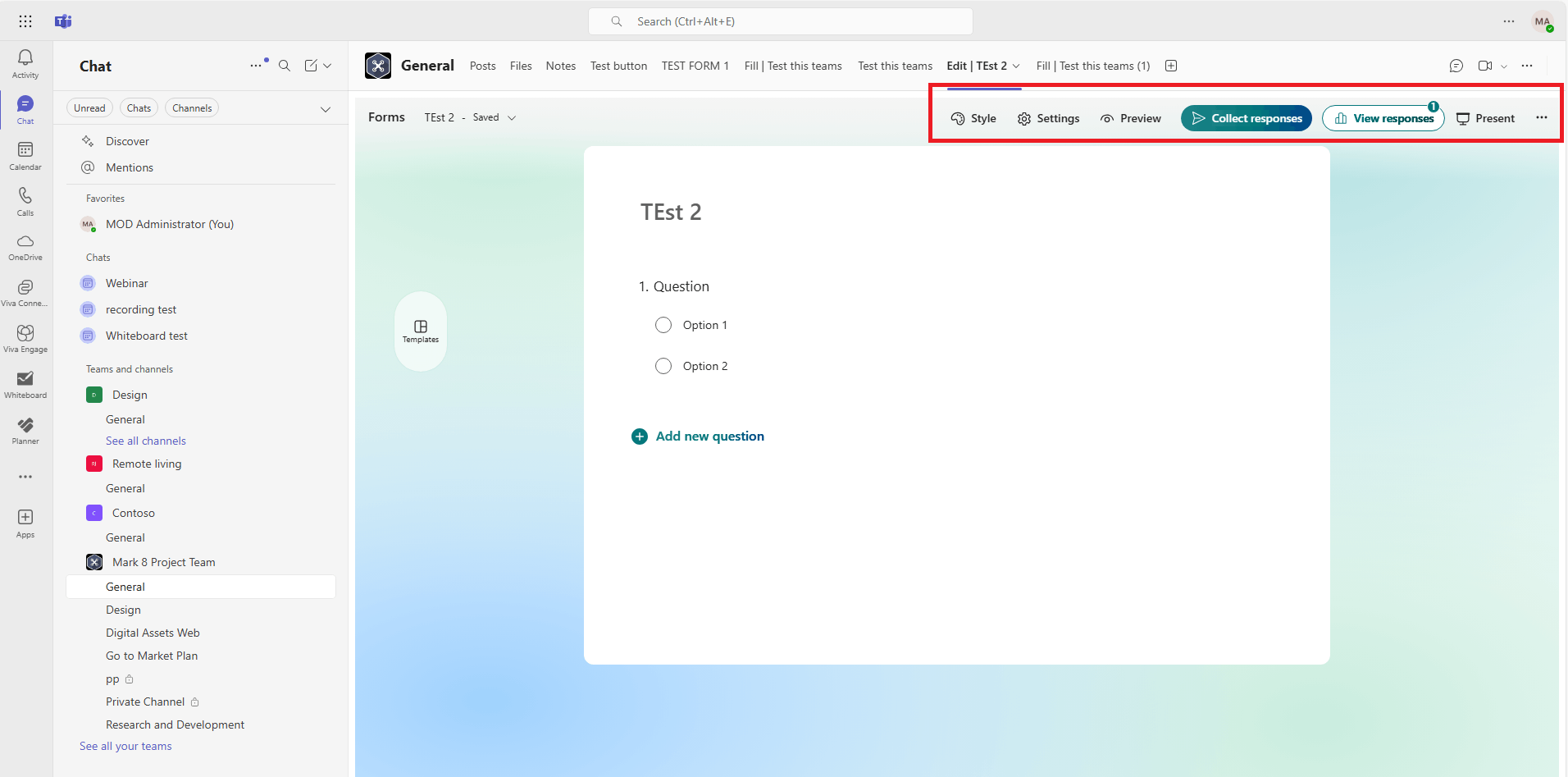The height and width of the screenshot is (777, 1568).
Task: Open Calendar in the left rail
Action: 25,155
